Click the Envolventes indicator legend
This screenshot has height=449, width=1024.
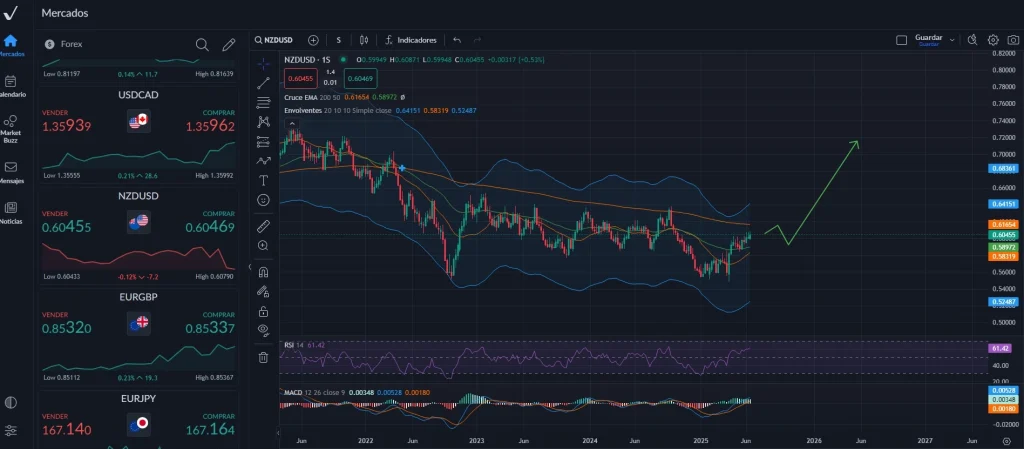pyautogui.click(x=304, y=110)
